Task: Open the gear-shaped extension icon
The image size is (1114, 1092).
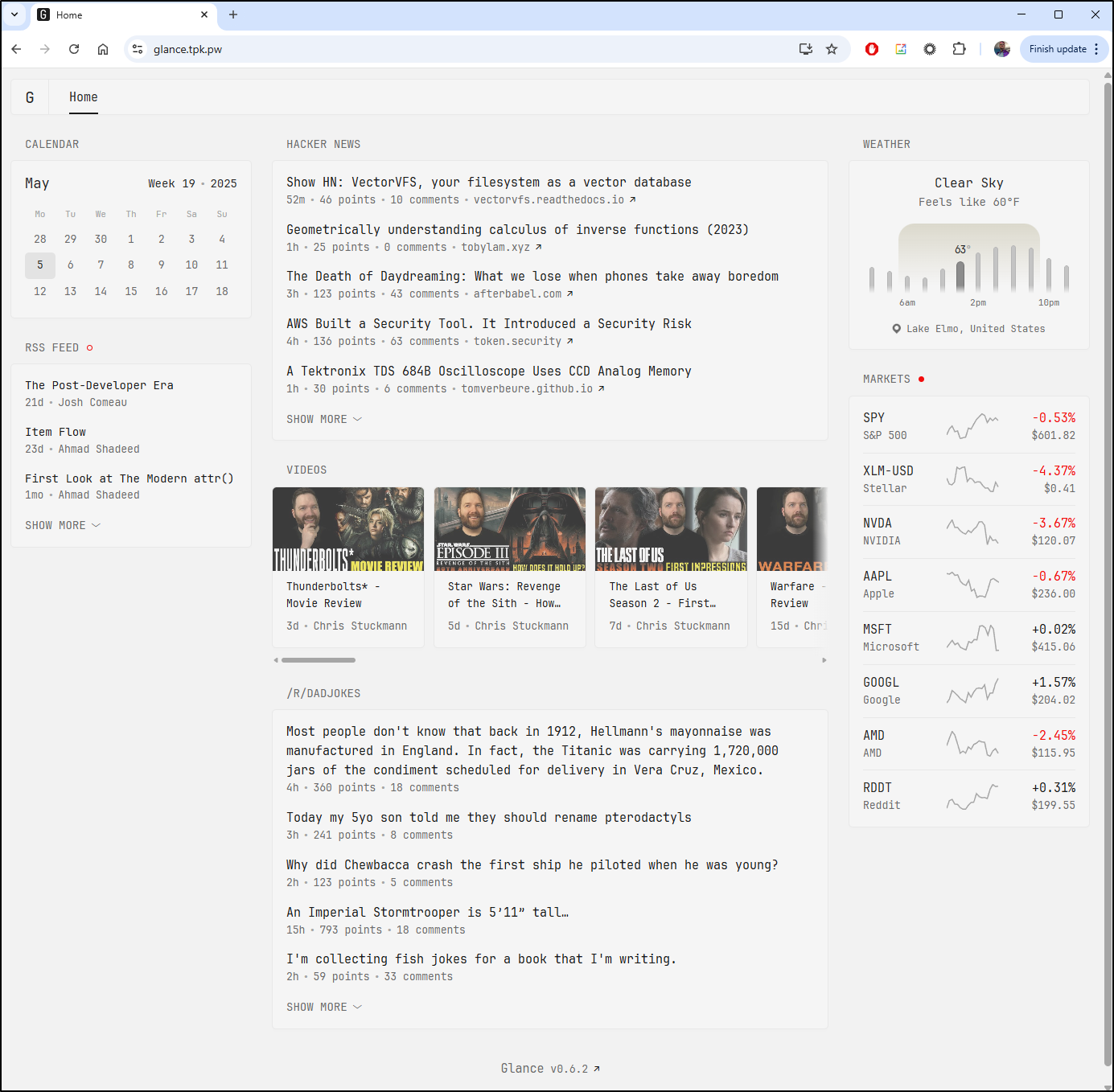Action: tap(930, 49)
